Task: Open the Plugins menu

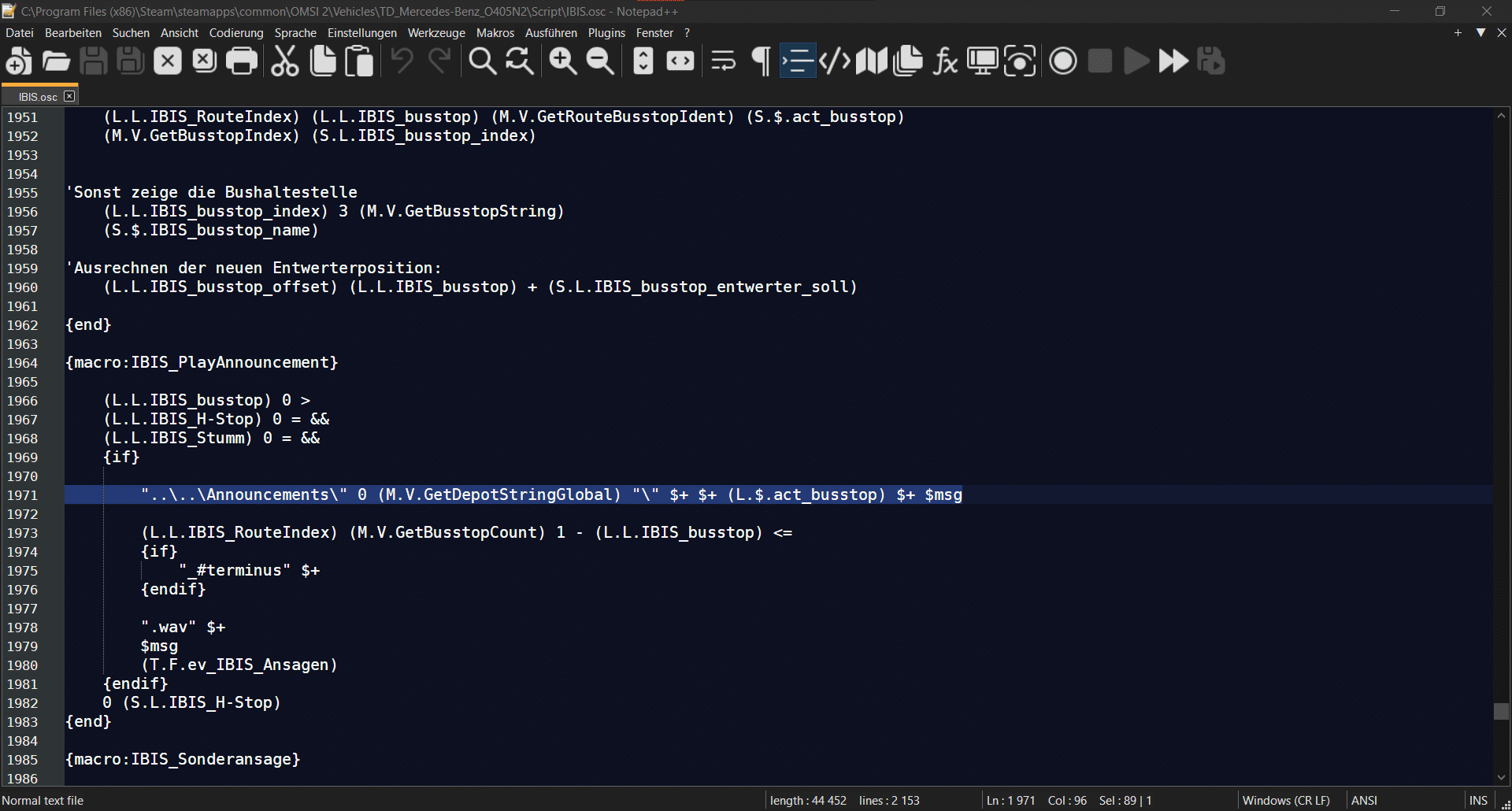Action: (606, 33)
